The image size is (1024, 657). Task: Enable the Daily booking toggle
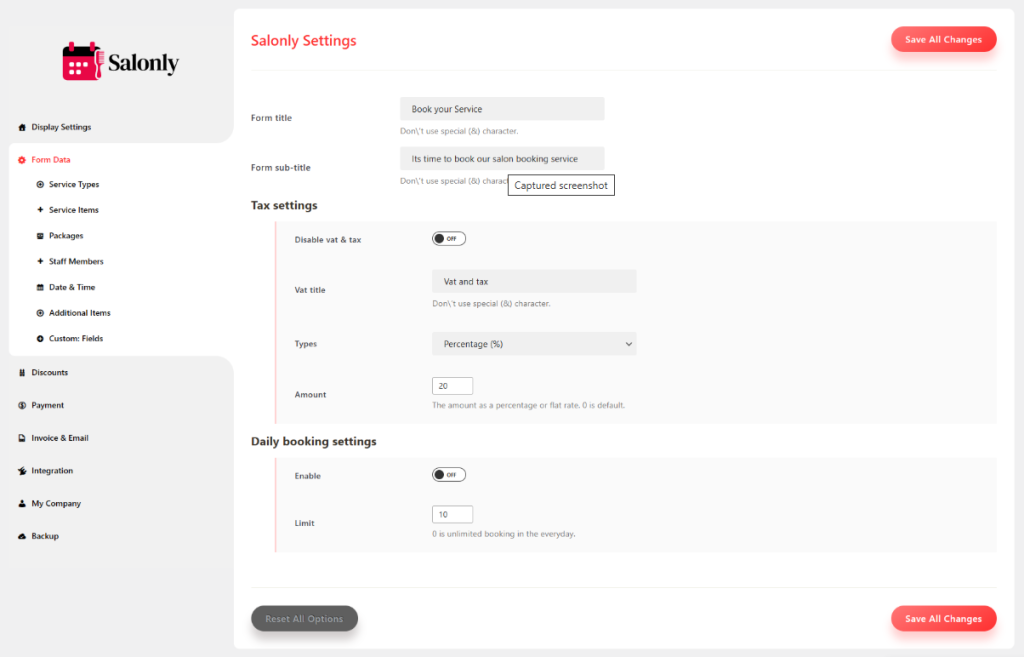[x=449, y=475]
